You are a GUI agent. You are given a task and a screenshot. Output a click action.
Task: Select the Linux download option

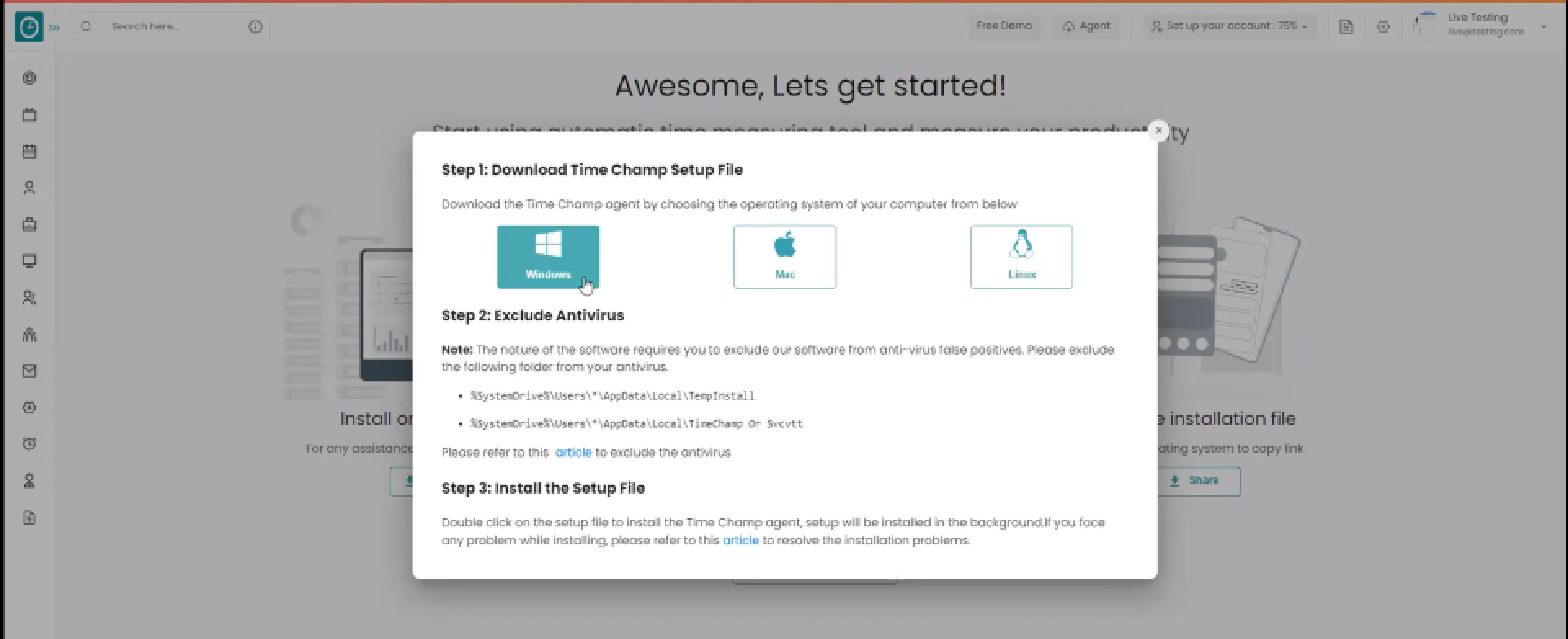tap(1021, 257)
